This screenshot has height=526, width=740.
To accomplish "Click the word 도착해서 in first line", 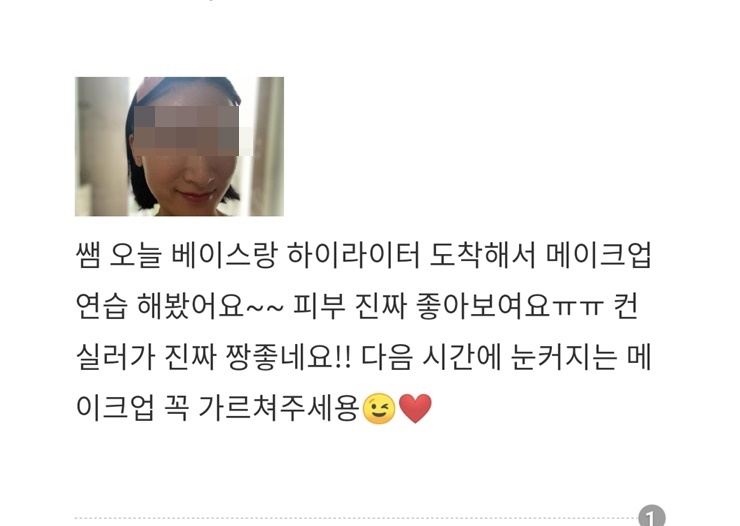I will 482,255.
